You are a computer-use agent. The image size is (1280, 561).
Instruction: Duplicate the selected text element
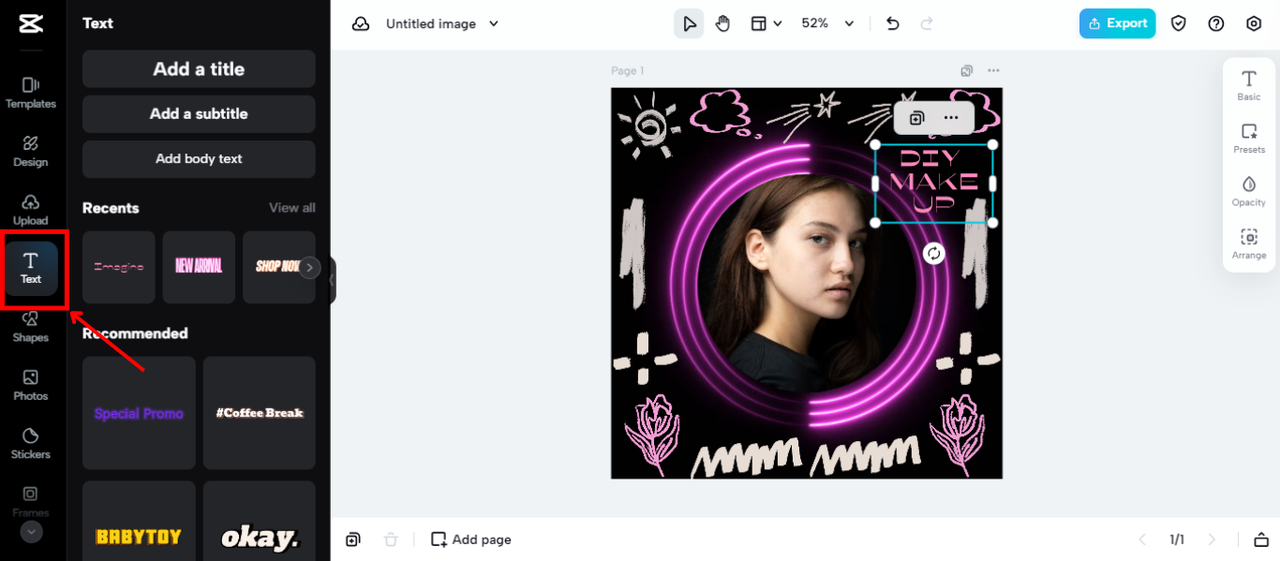[917, 118]
